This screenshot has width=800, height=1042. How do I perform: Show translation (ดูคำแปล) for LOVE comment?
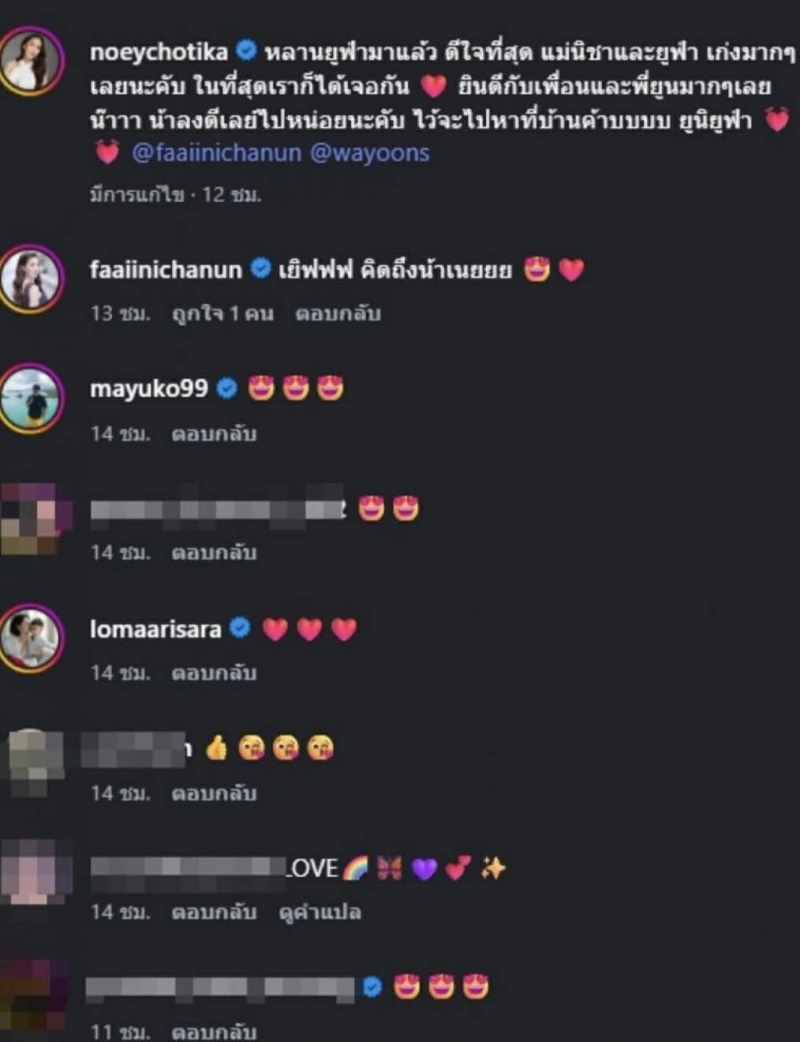pos(320,912)
